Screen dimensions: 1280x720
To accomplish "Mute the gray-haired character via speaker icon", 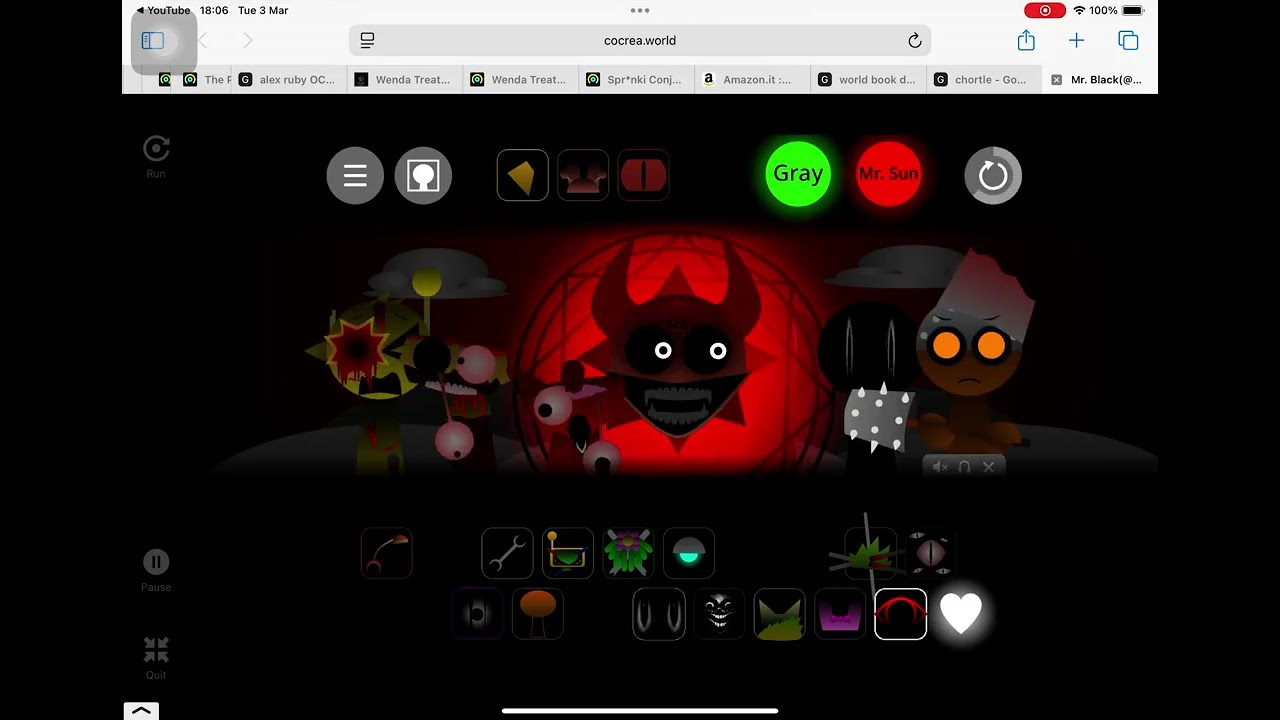I will click(x=940, y=467).
